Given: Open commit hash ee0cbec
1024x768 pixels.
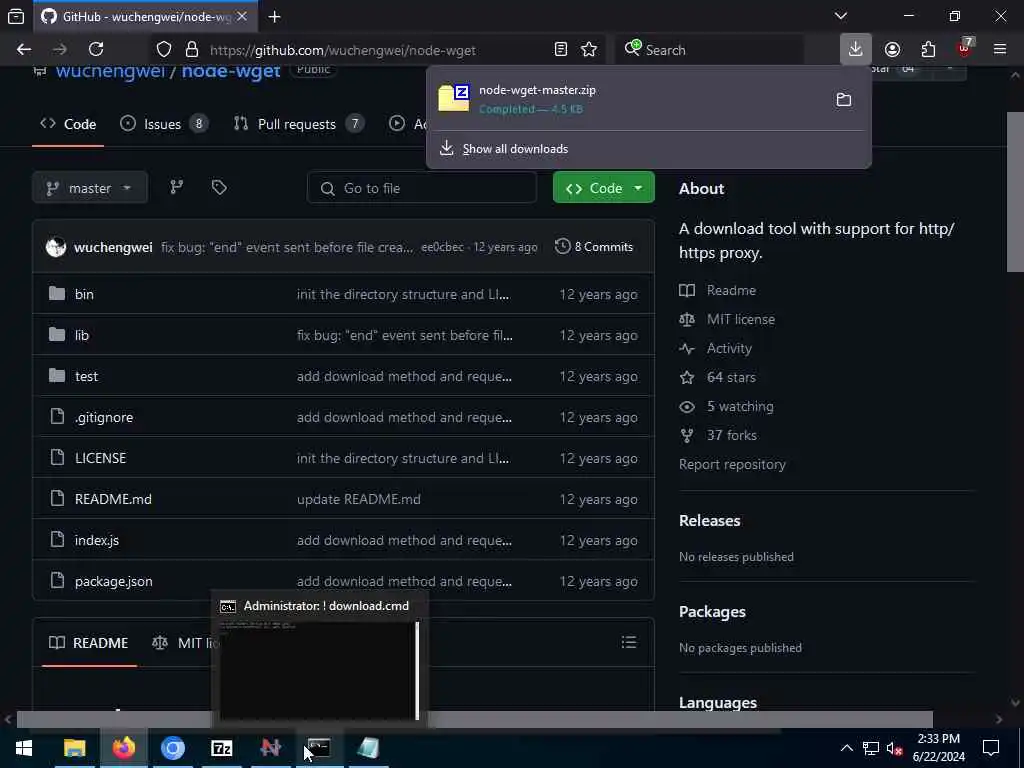Looking at the screenshot, I should tap(442, 248).
